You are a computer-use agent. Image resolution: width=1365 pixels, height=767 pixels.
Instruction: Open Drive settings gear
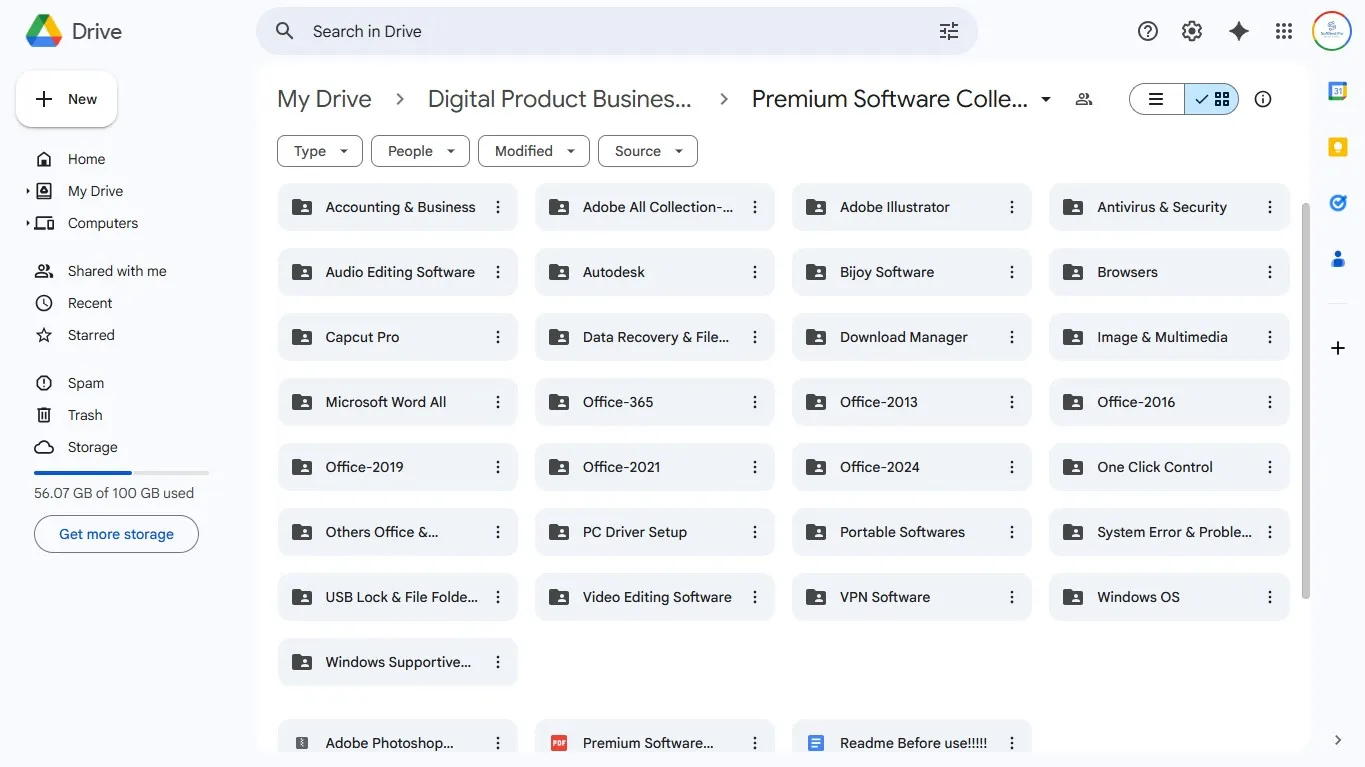click(1191, 31)
